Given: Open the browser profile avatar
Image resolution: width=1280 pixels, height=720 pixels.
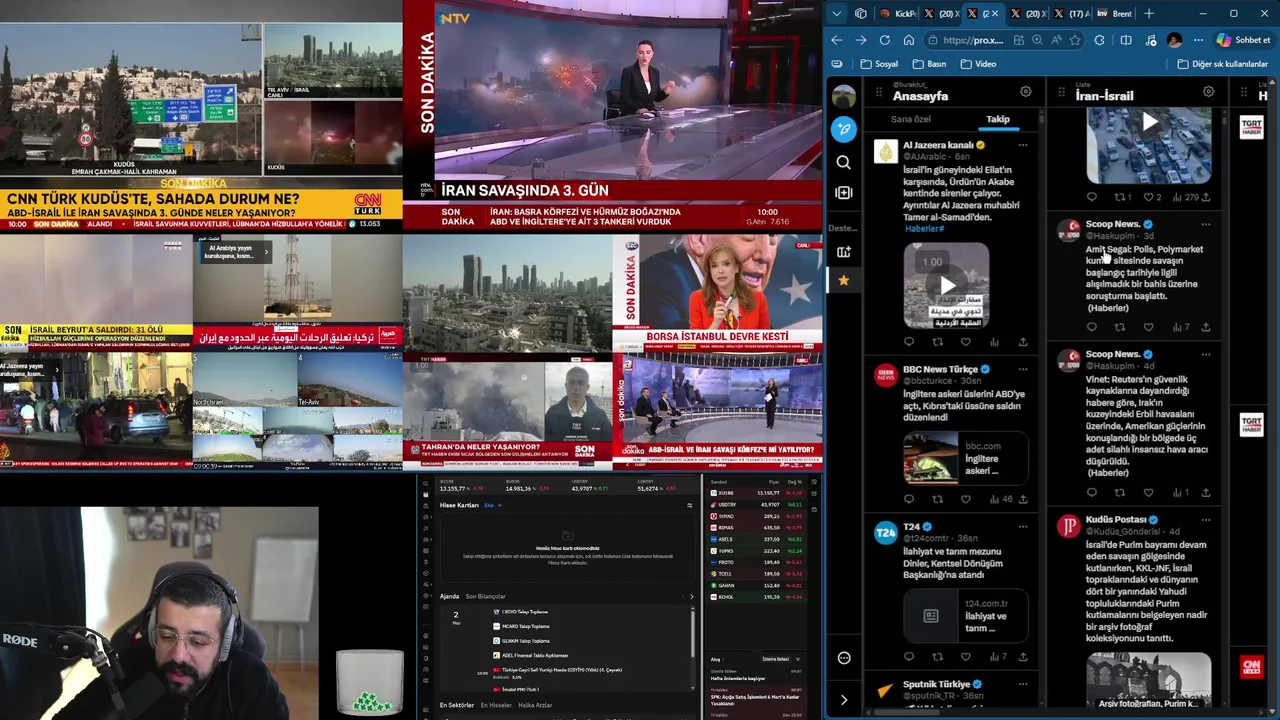Looking at the screenshot, I should [x=1174, y=40].
